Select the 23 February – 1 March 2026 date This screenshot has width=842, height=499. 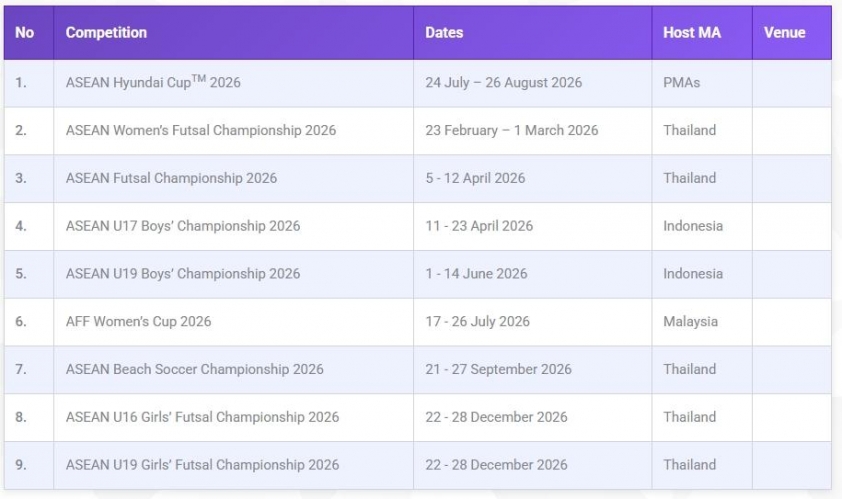click(512, 130)
